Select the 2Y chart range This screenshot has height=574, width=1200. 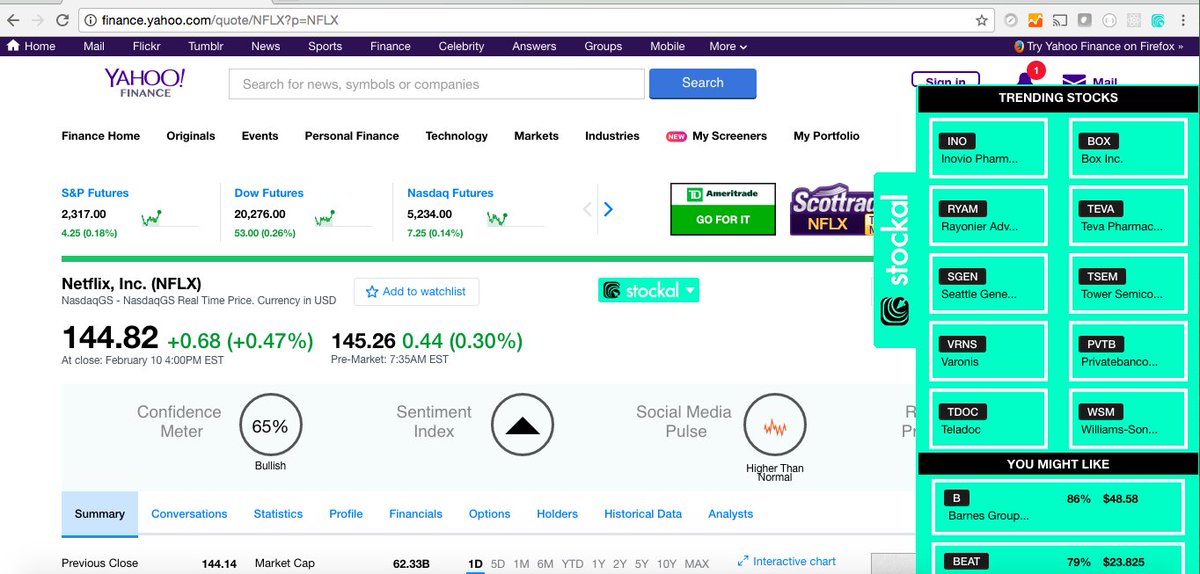tap(620, 564)
